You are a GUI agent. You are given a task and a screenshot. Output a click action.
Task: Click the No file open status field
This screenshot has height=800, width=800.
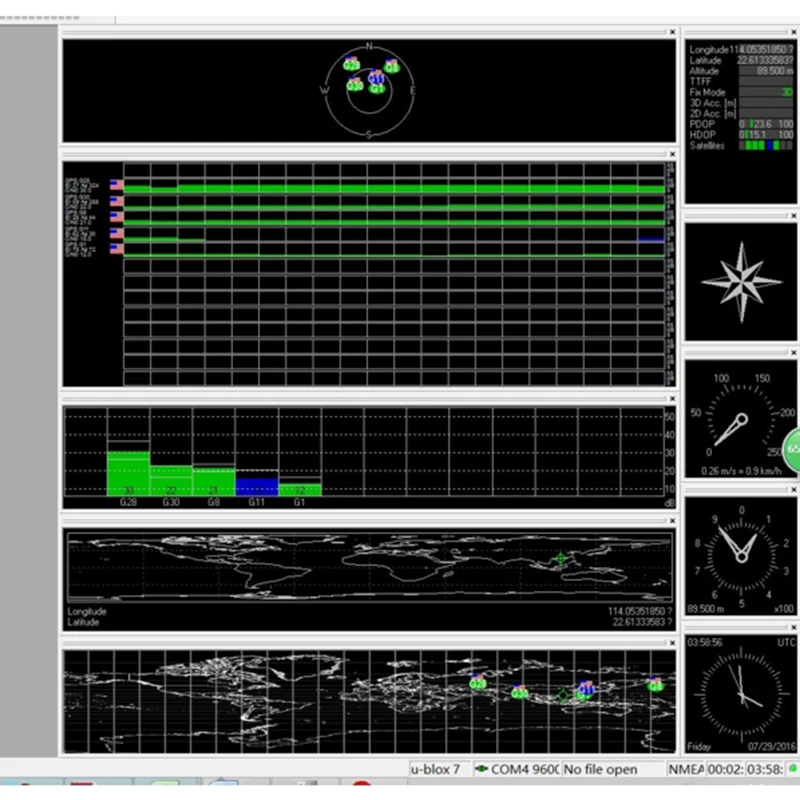pyautogui.click(x=600, y=769)
